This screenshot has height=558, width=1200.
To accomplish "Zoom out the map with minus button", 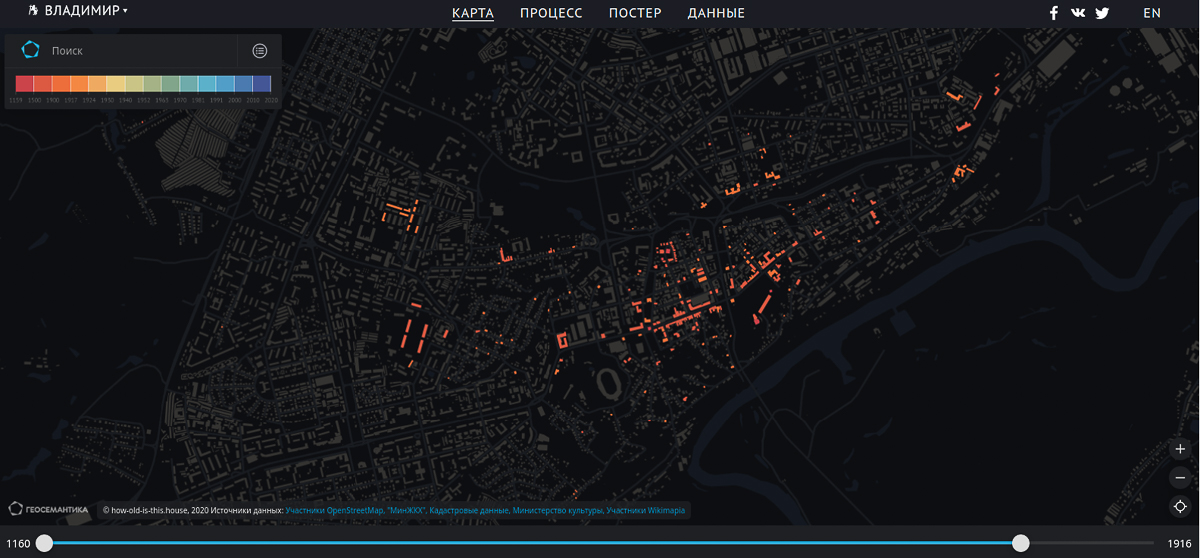I will click(1181, 477).
